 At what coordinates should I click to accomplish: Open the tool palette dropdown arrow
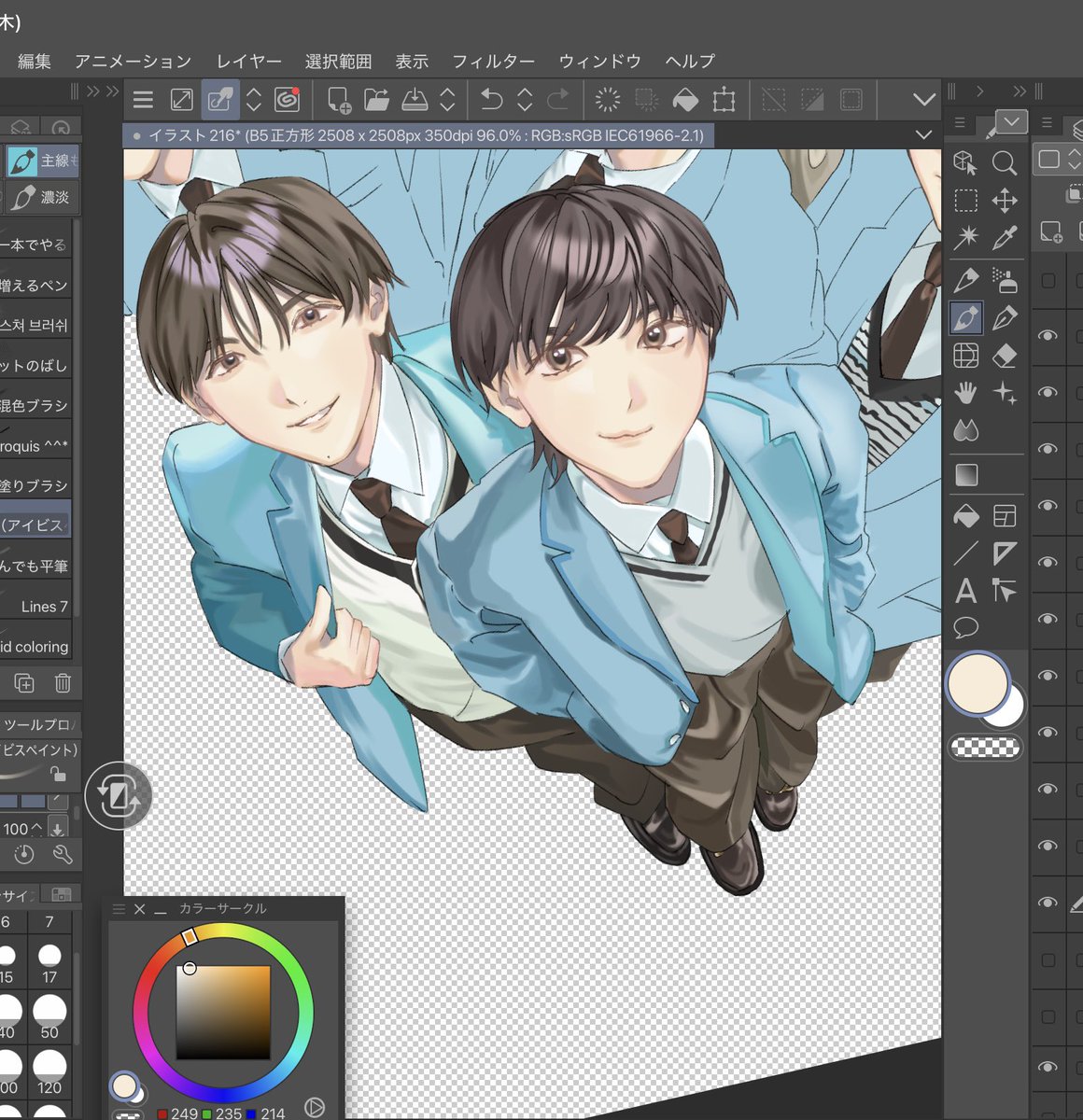(x=1011, y=121)
